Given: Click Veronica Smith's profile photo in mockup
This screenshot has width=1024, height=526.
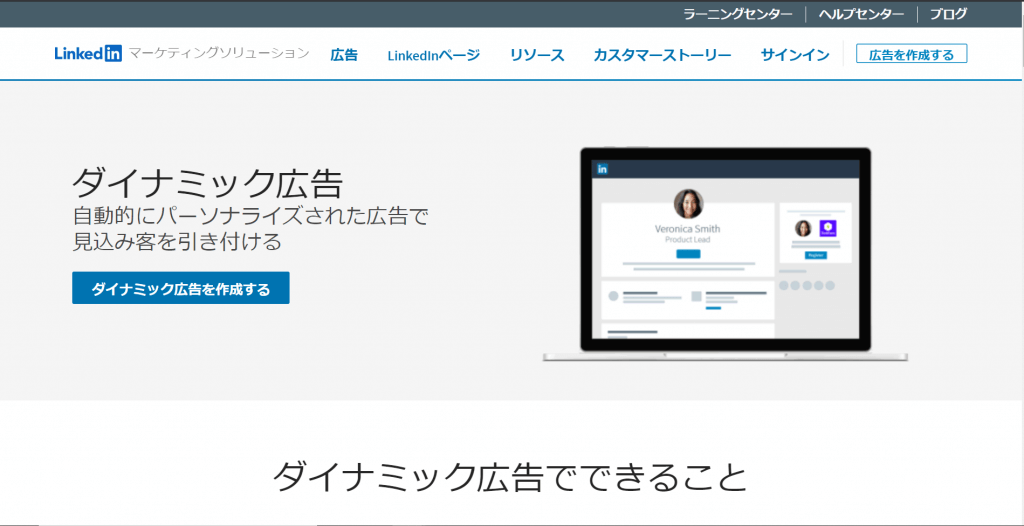Looking at the screenshot, I should click(688, 204).
